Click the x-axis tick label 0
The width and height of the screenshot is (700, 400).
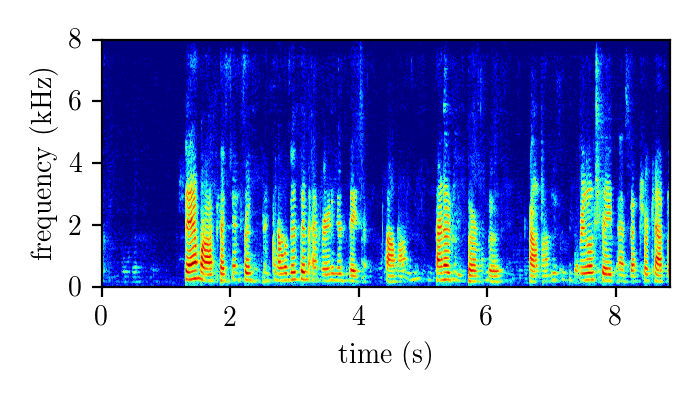[x=101, y=317]
